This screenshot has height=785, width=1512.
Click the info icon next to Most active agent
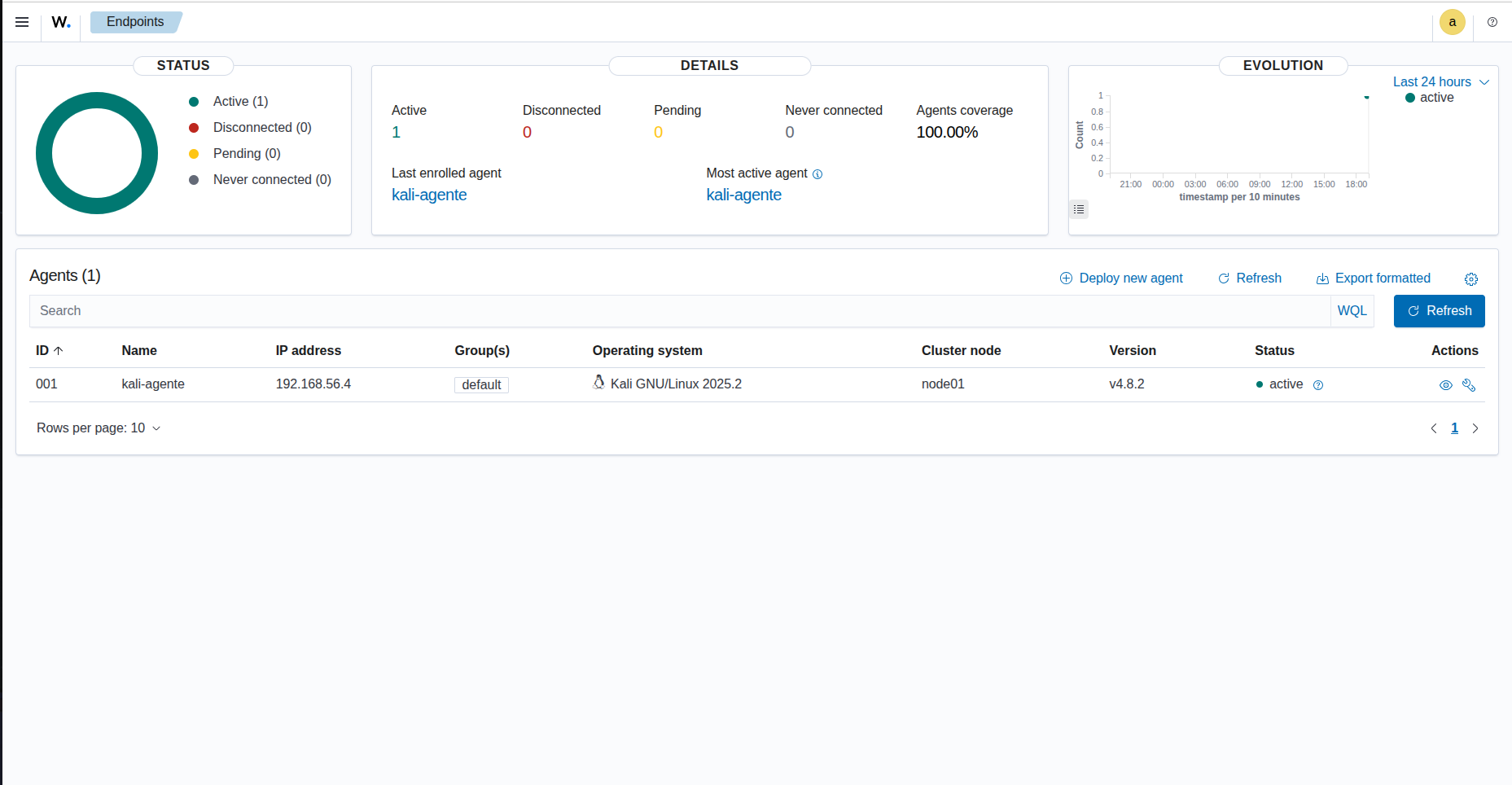click(x=817, y=174)
